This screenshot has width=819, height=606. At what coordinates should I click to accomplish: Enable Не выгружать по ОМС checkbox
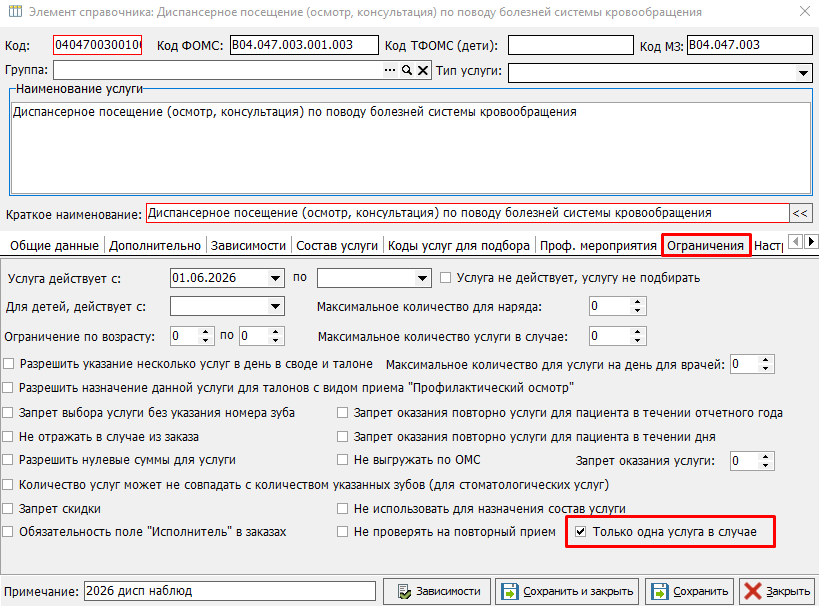point(342,460)
